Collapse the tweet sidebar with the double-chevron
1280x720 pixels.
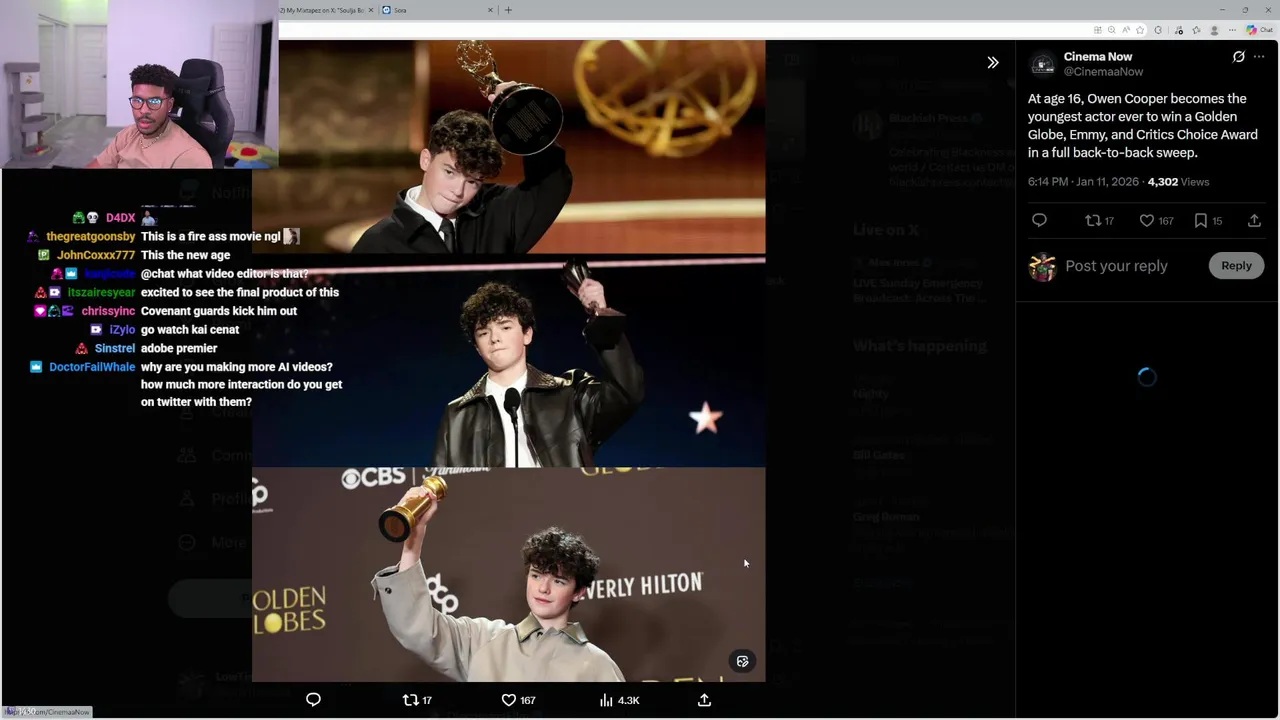tap(993, 62)
